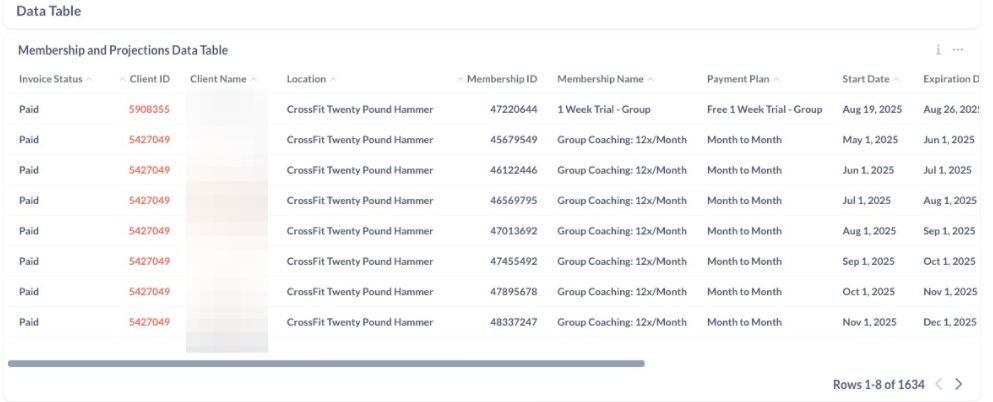Go to previous page of rows
The height and width of the screenshot is (402, 993).
[x=938, y=384]
